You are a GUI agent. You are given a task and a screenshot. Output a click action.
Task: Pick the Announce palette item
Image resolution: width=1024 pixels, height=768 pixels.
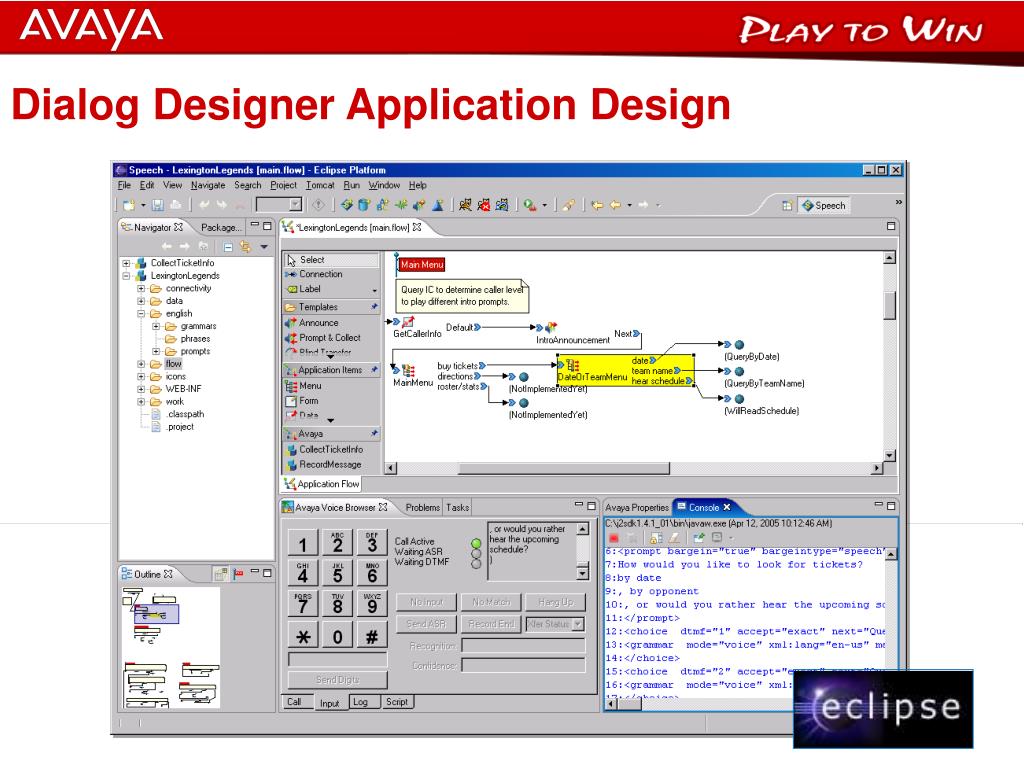click(x=331, y=323)
